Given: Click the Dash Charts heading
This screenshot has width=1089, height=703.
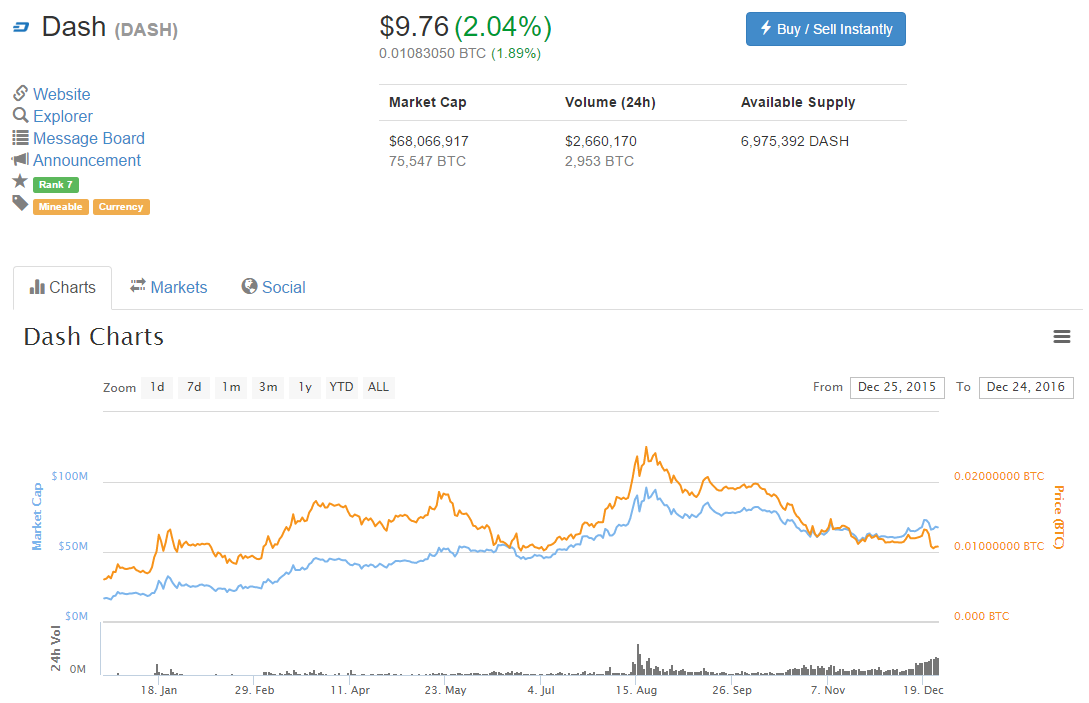Looking at the screenshot, I should [94, 337].
